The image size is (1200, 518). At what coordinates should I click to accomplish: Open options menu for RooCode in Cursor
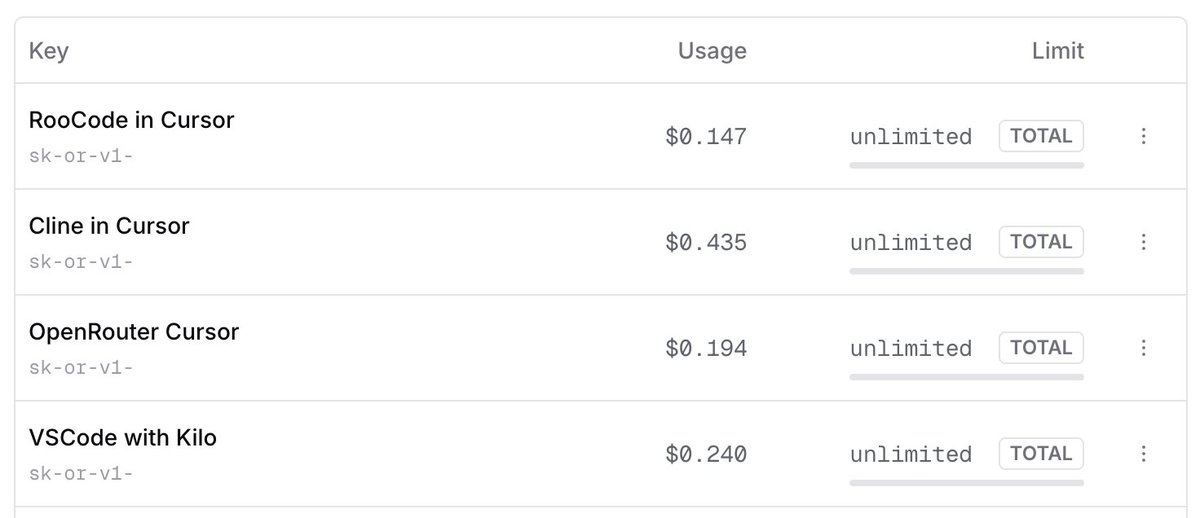1143,136
